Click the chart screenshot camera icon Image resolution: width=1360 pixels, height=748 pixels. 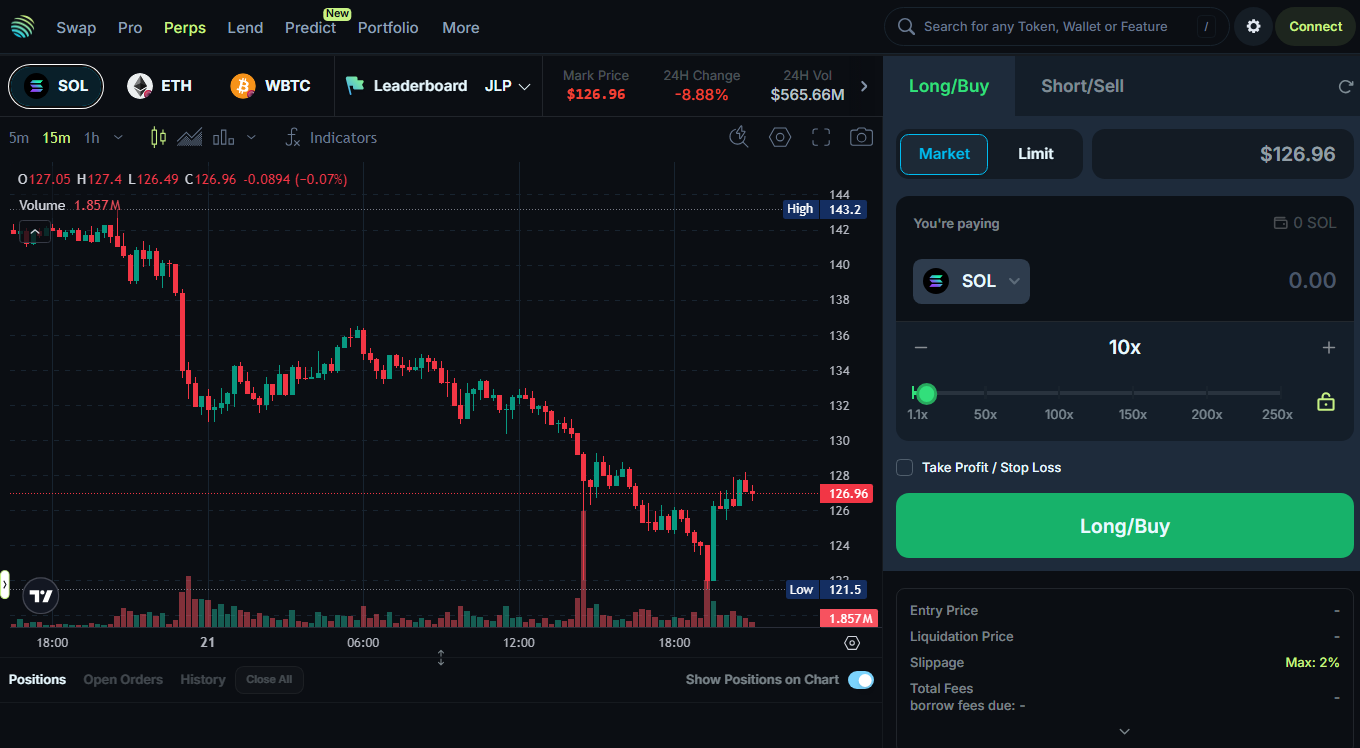pyautogui.click(x=861, y=137)
